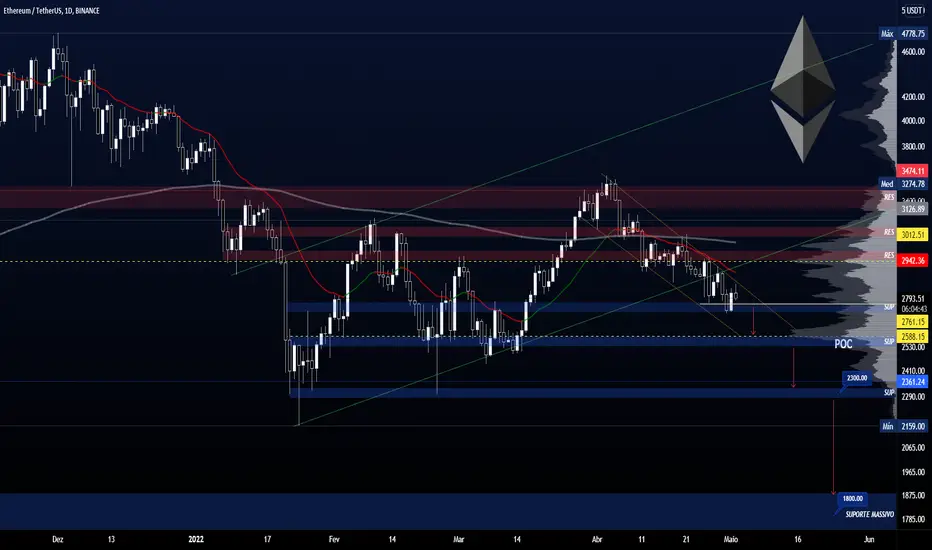Click the Dez date on time axis
Screen dimensions: 932x550
(x=58, y=539)
